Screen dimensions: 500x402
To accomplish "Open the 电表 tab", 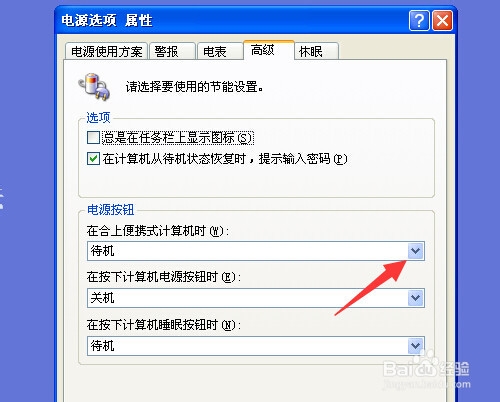I will coord(220,52).
